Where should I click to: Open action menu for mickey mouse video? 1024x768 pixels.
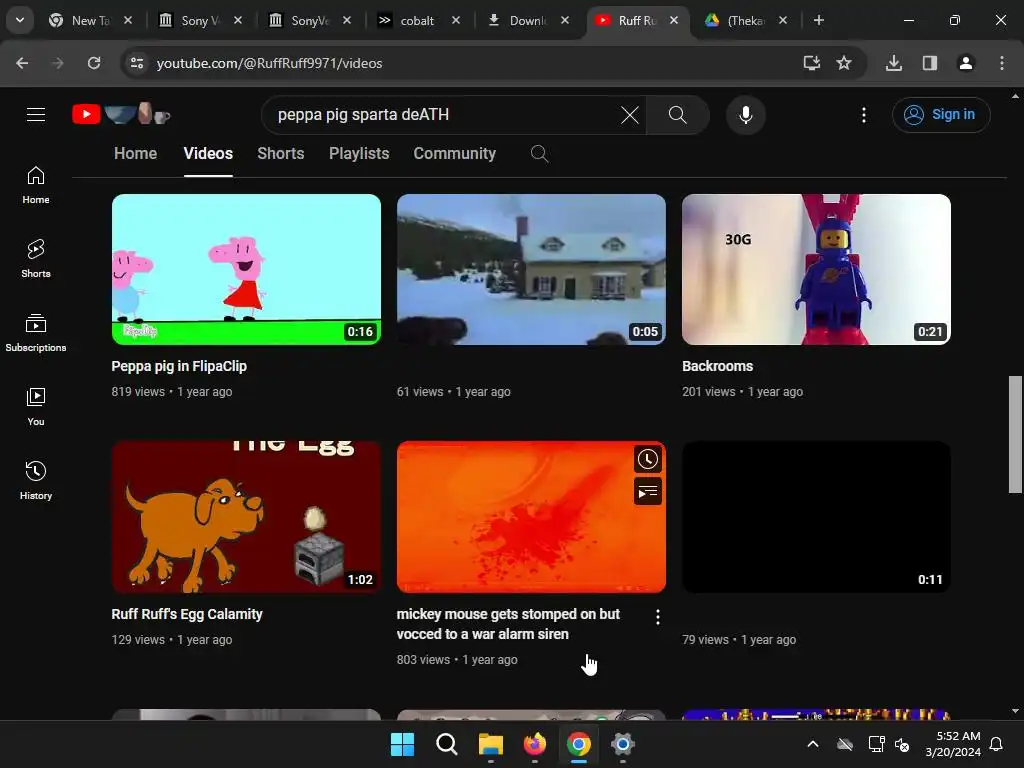pyautogui.click(x=657, y=617)
